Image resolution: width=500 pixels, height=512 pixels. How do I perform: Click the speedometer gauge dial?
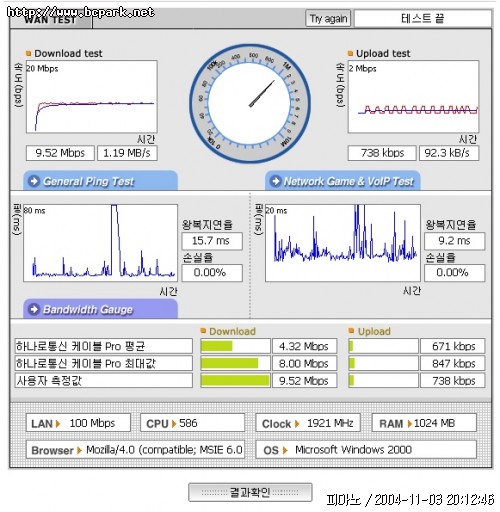(x=250, y=103)
